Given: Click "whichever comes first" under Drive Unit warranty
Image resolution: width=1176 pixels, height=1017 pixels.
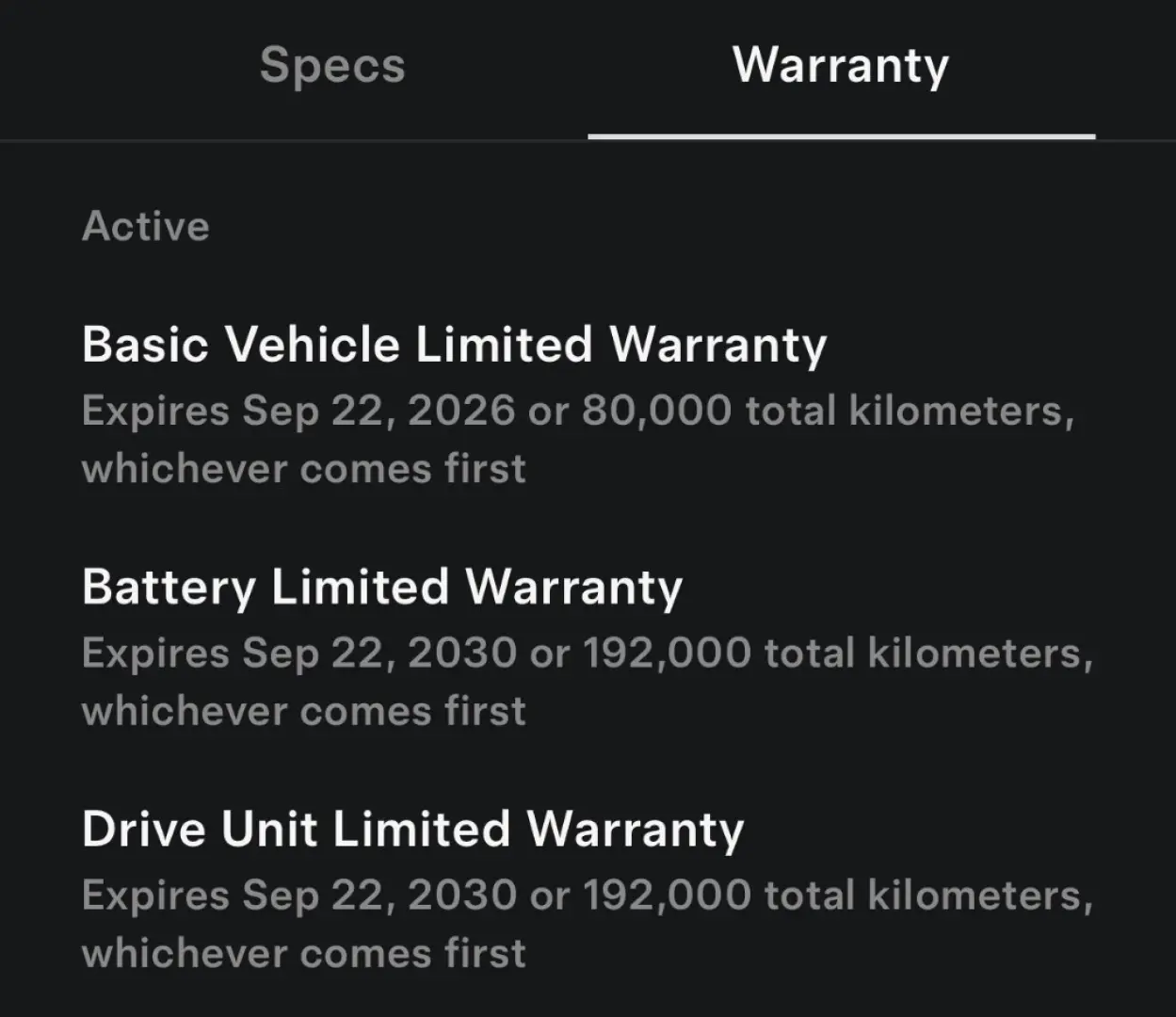Looking at the screenshot, I should (303, 953).
